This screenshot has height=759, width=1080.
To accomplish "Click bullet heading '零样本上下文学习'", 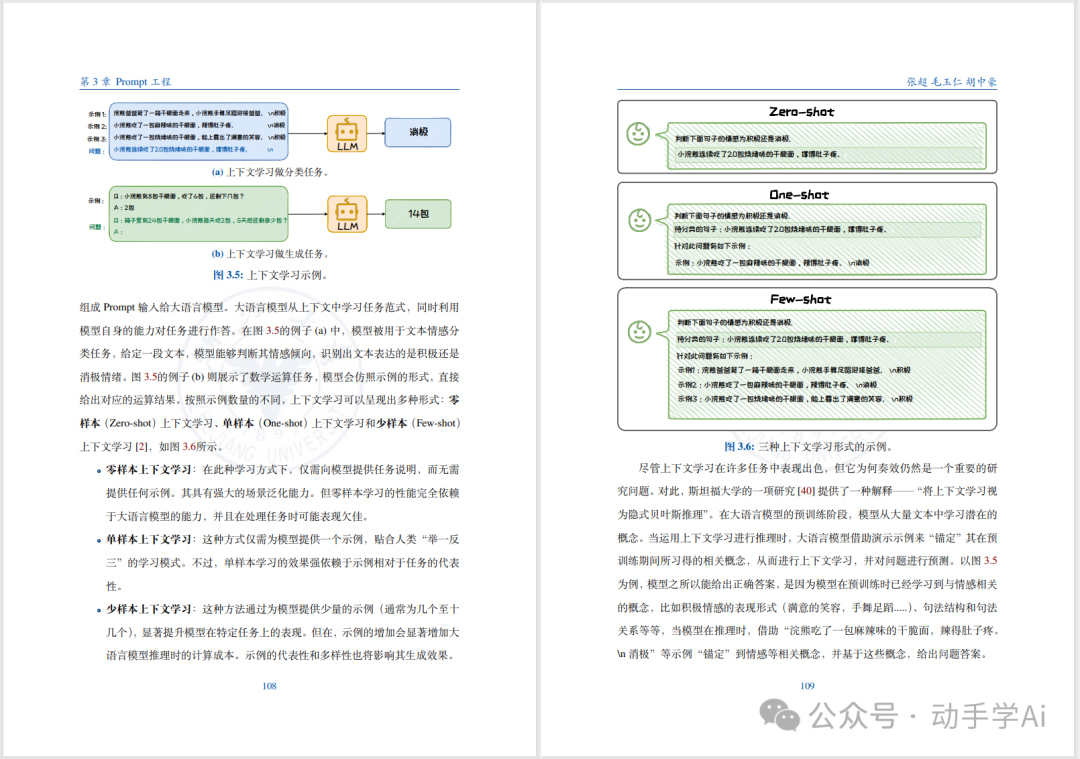I will [x=148, y=470].
